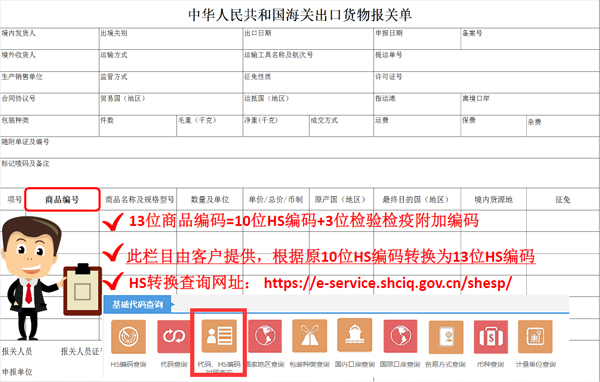Select the 贸易国(地区) field

tap(171, 104)
